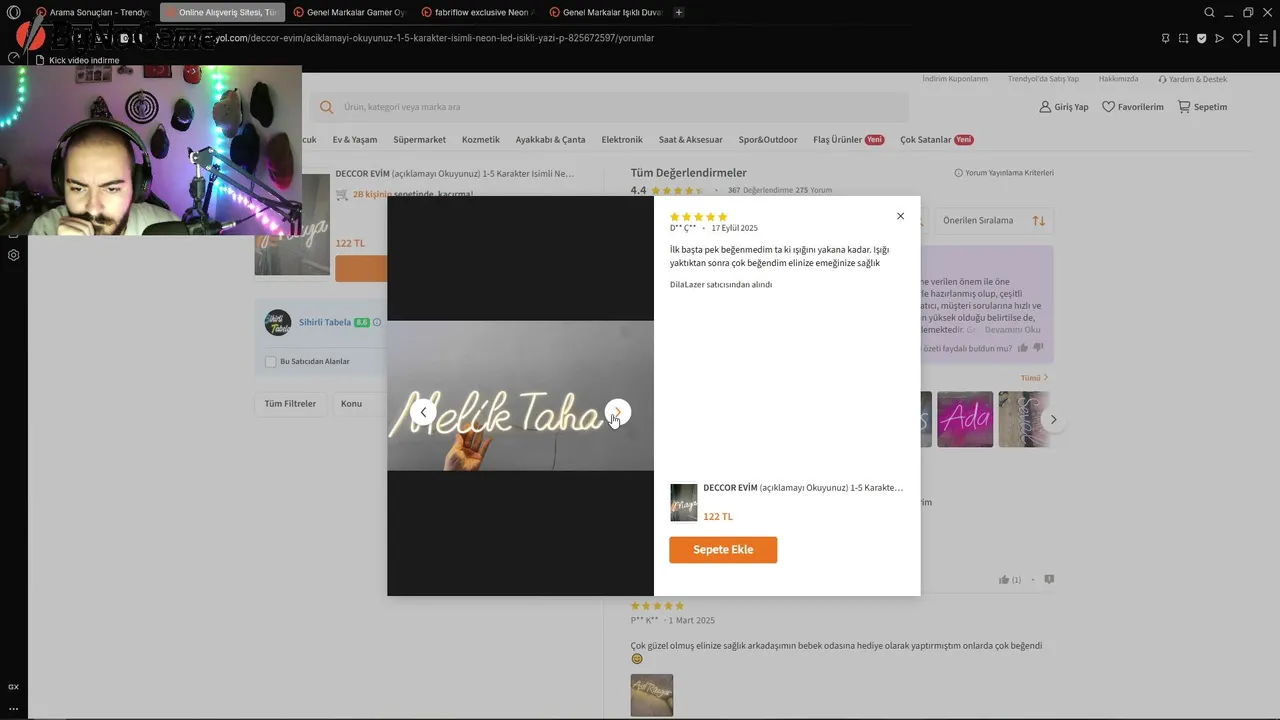
Task: Open the Çok Satanlar category
Action: pyautogui.click(x=937, y=140)
